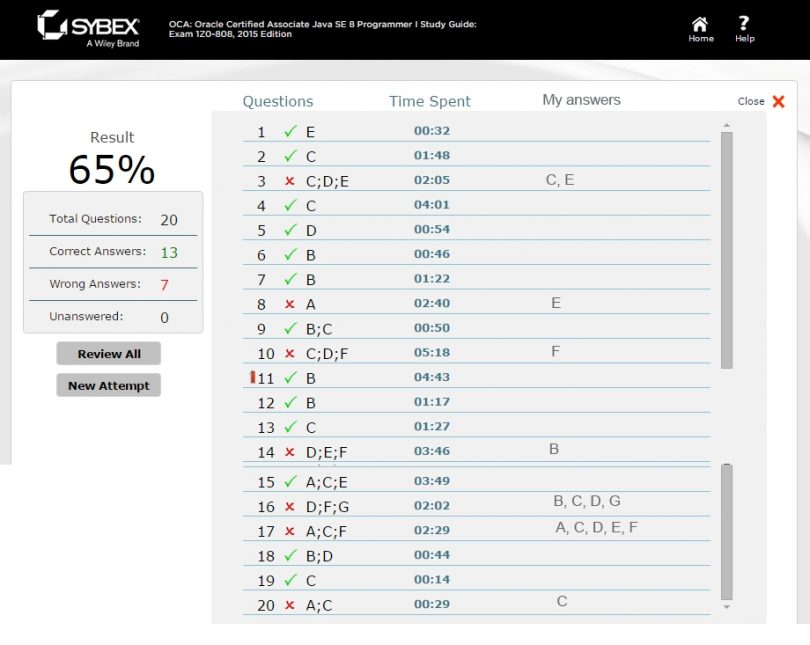Click the Questions column header
The height and width of the screenshot is (645, 810).
click(278, 101)
